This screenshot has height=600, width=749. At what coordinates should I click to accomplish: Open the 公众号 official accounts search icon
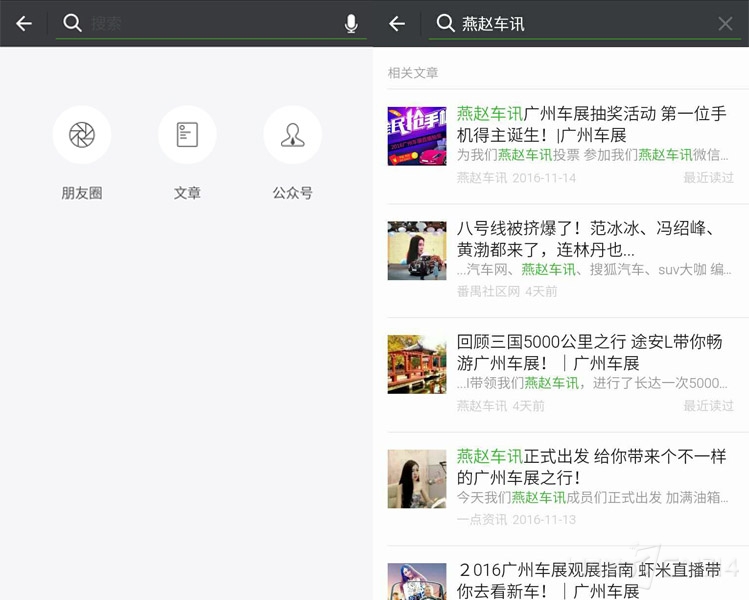tap(292, 135)
